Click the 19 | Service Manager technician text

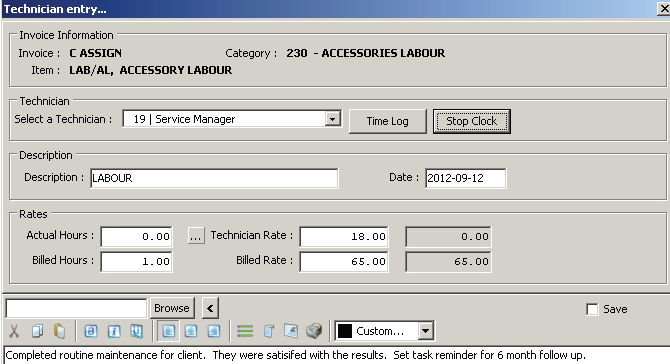point(184,119)
